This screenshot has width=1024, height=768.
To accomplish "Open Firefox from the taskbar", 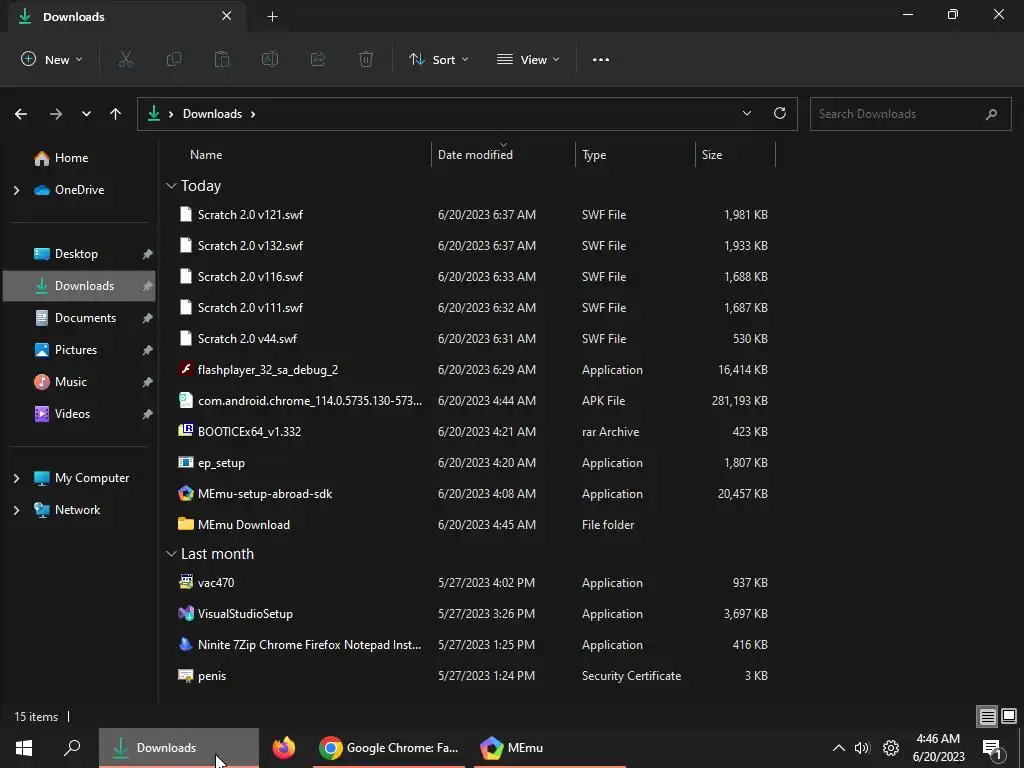I will (284, 748).
